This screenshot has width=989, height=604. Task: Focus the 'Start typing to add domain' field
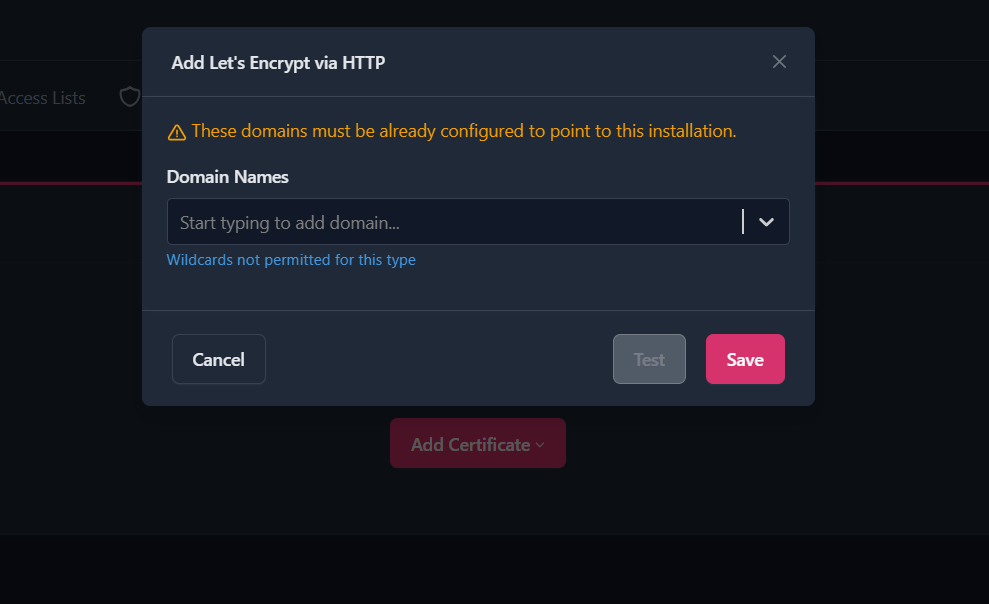tap(450, 222)
